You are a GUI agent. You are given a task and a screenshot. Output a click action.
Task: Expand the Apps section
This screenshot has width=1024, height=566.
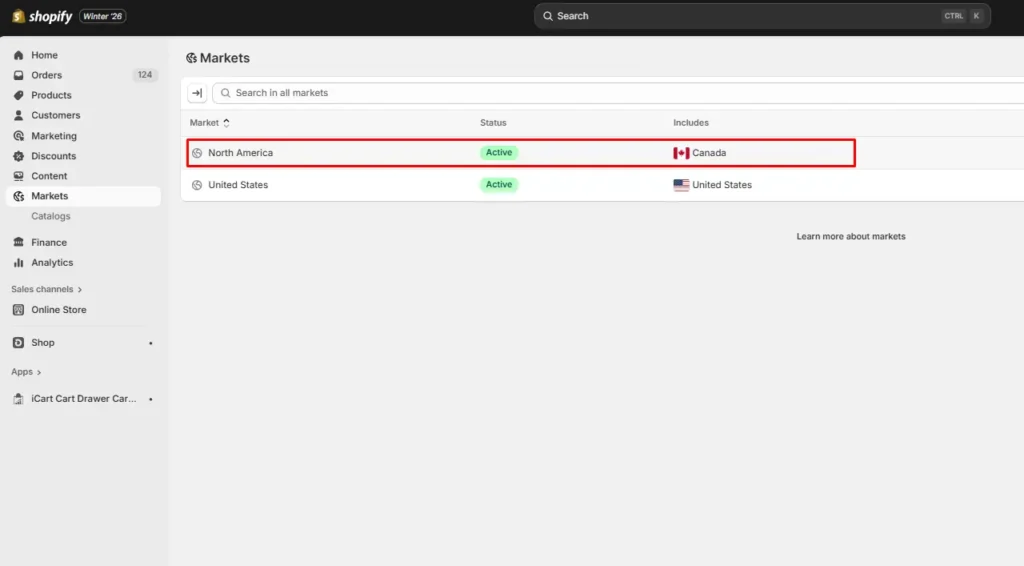(x=26, y=372)
